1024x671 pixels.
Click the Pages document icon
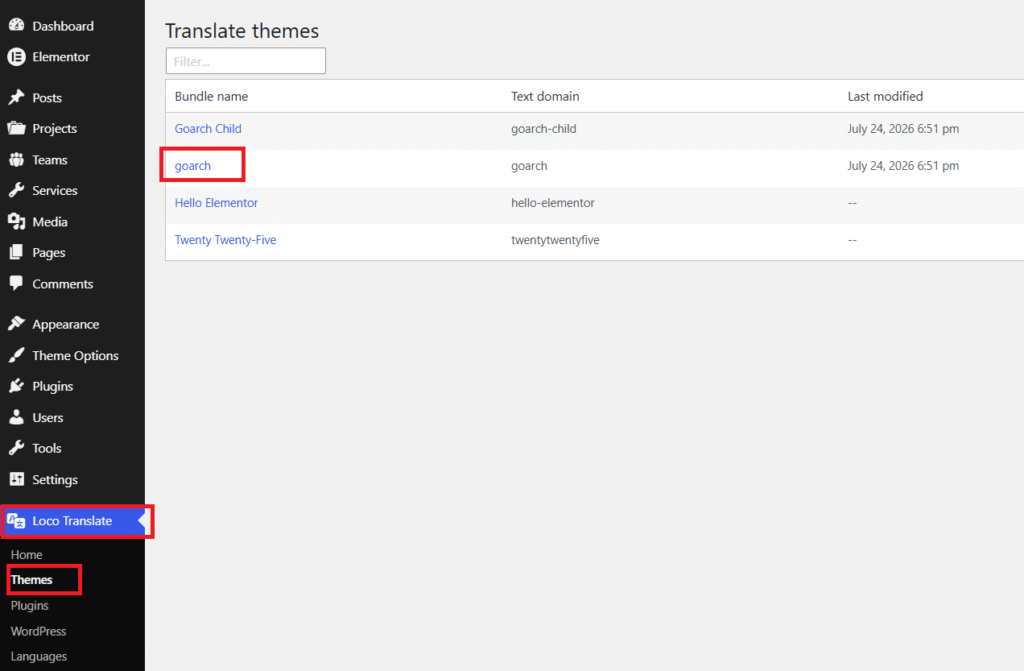(16, 252)
